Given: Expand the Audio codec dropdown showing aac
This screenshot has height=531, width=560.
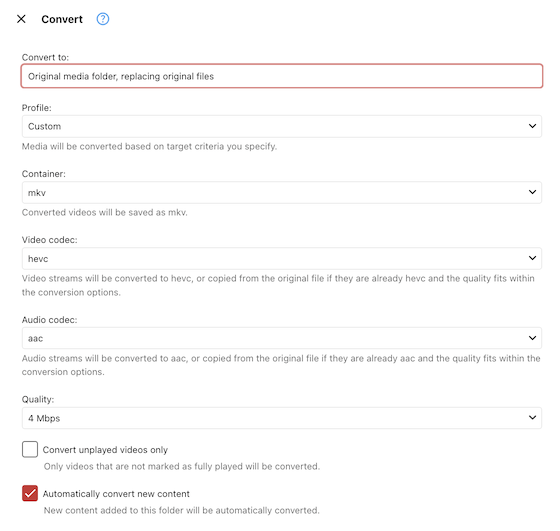Looking at the screenshot, I should 282,338.
